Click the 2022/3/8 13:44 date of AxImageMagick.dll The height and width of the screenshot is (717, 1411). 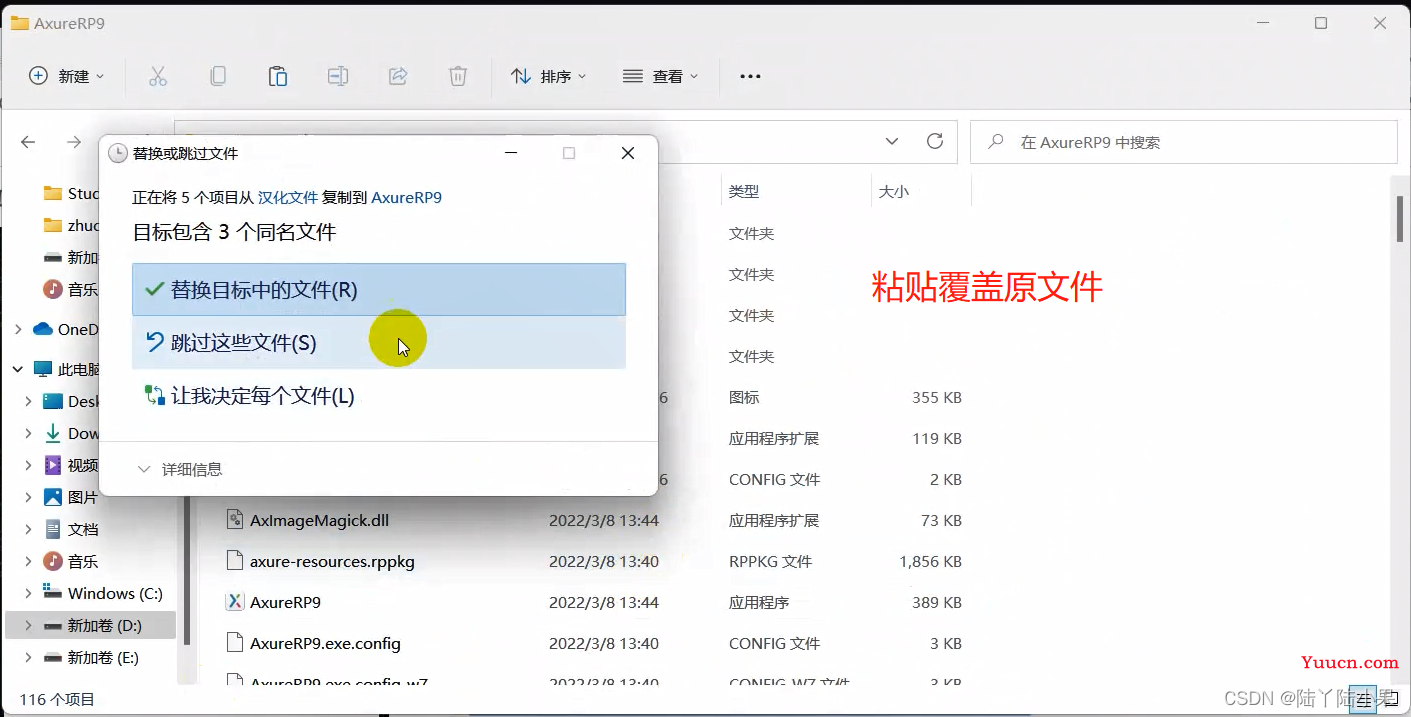pyautogui.click(x=604, y=520)
